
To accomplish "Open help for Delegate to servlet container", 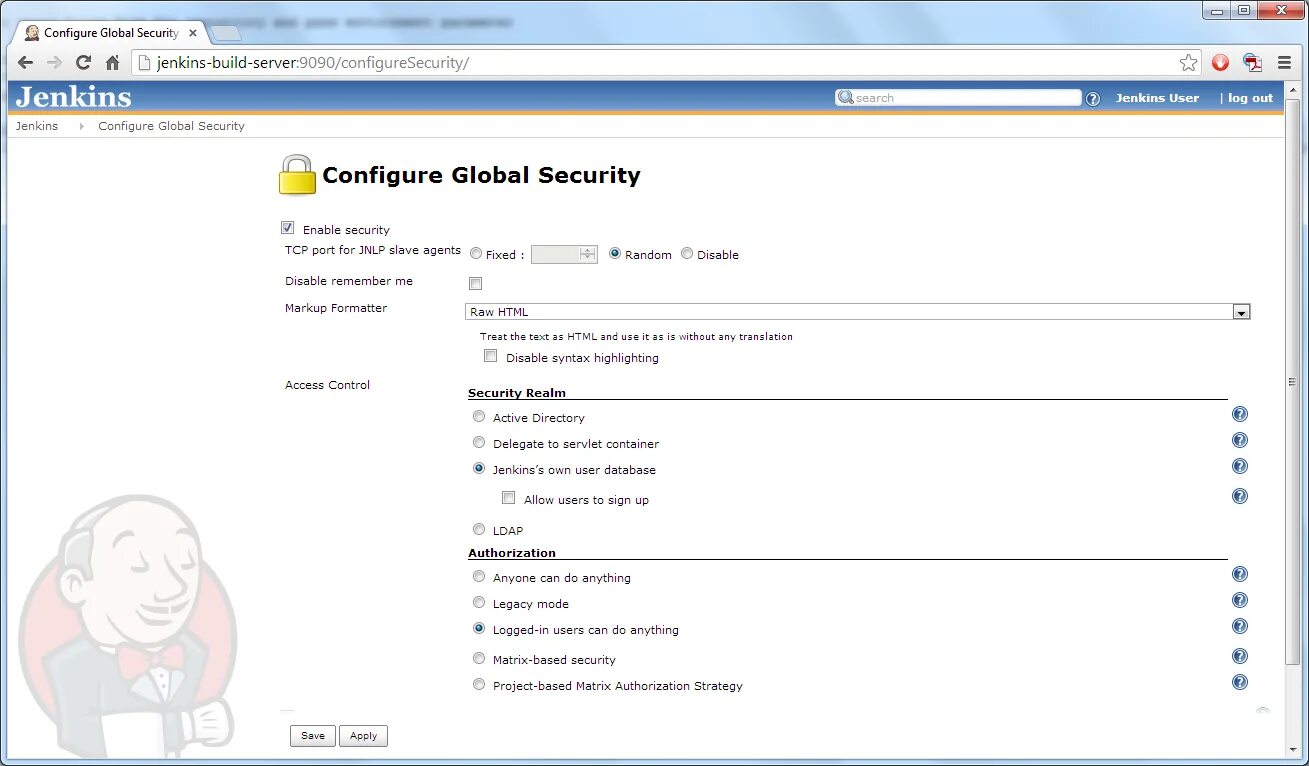I will click(x=1240, y=440).
